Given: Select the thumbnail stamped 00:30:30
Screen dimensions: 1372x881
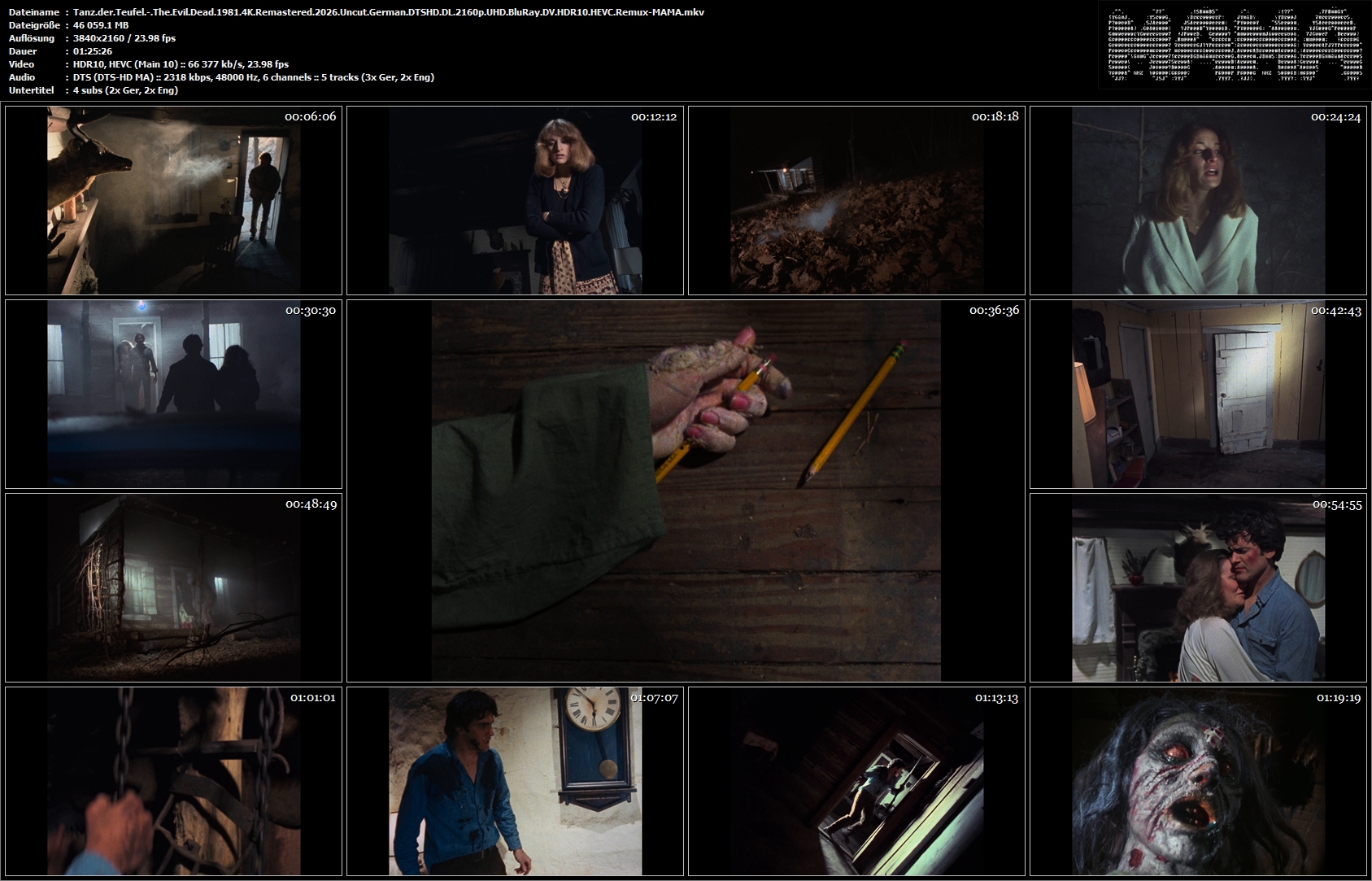Looking at the screenshot, I should tap(173, 394).
